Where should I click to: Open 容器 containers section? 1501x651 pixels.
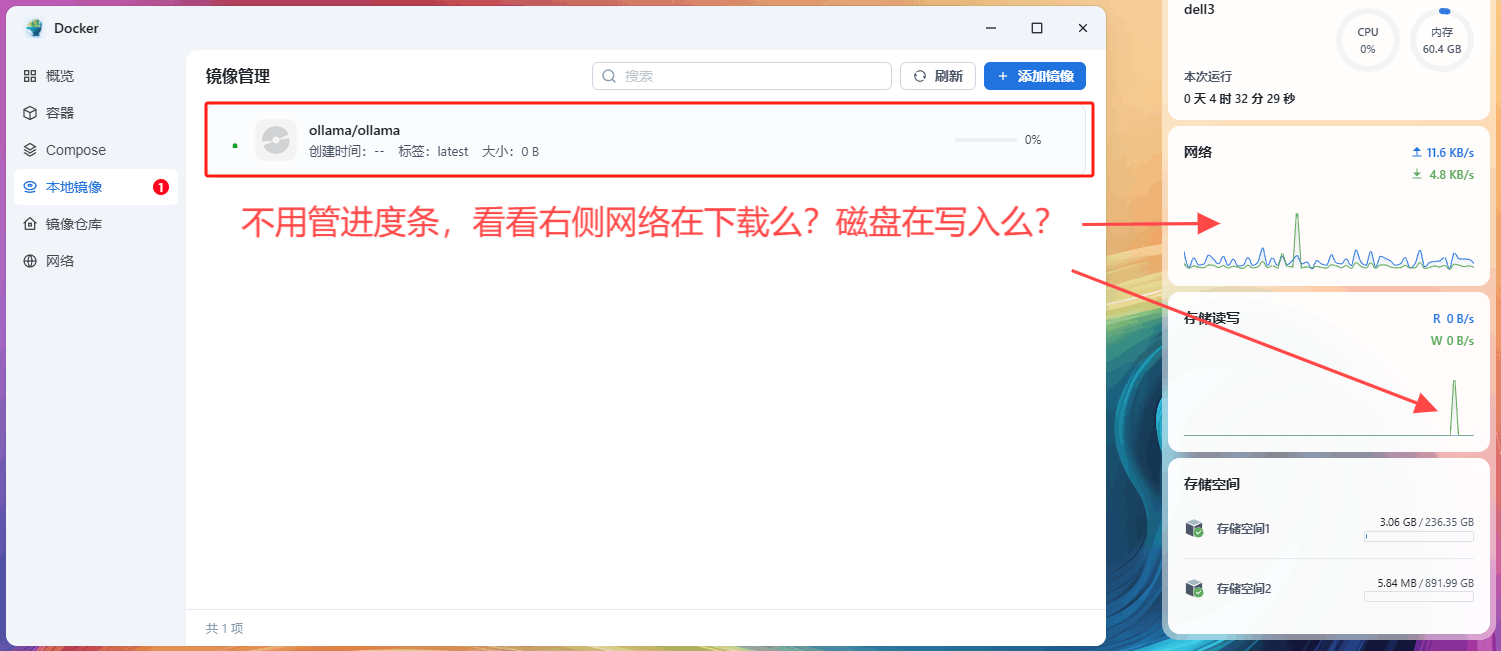pos(60,113)
